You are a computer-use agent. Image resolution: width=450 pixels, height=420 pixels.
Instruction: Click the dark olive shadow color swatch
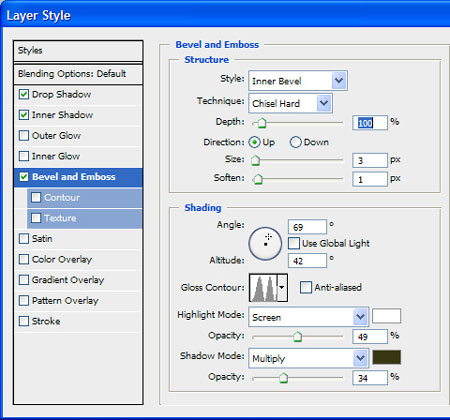pos(386,357)
